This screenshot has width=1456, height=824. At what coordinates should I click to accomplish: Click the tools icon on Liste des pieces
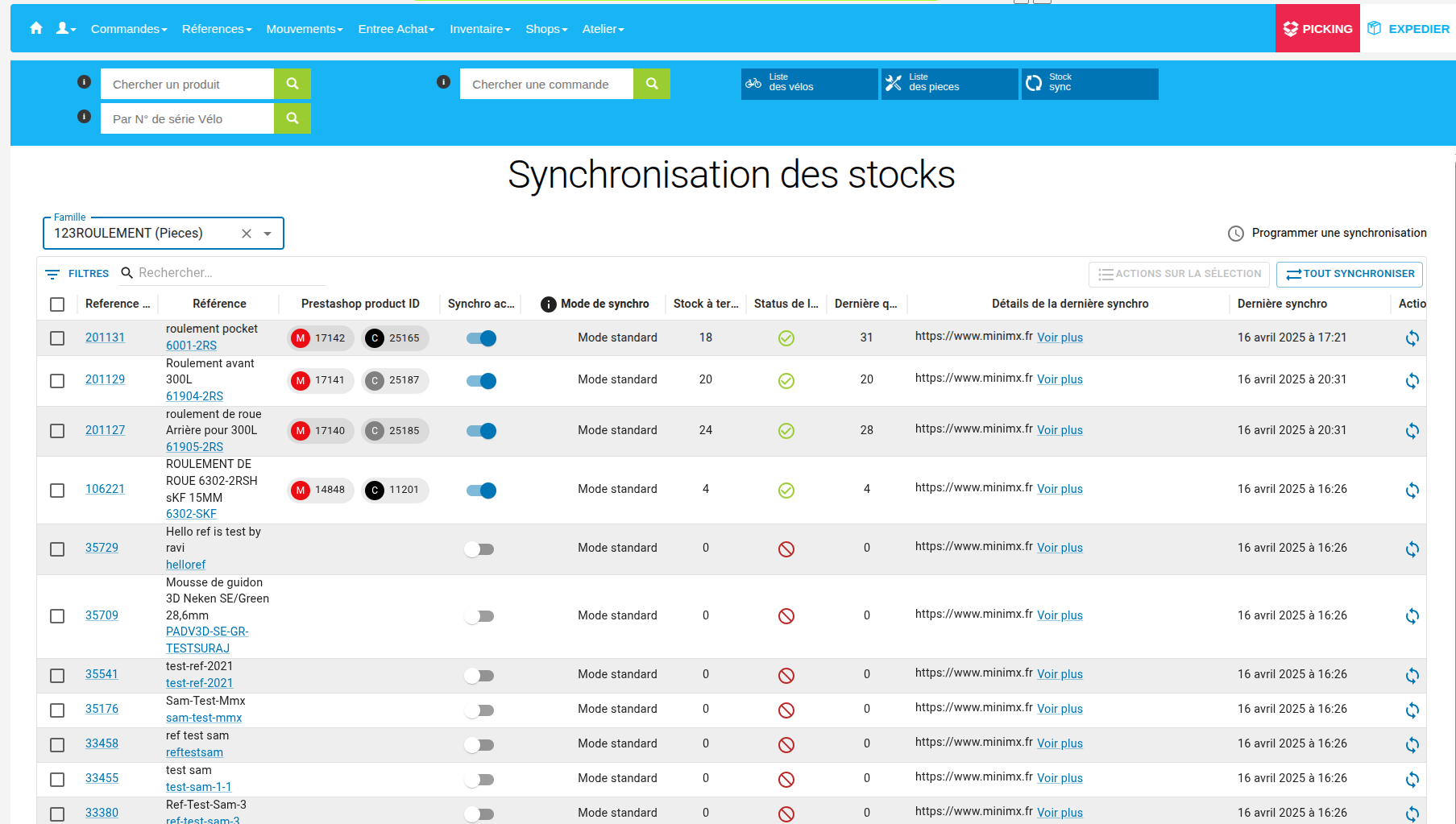(893, 83)
